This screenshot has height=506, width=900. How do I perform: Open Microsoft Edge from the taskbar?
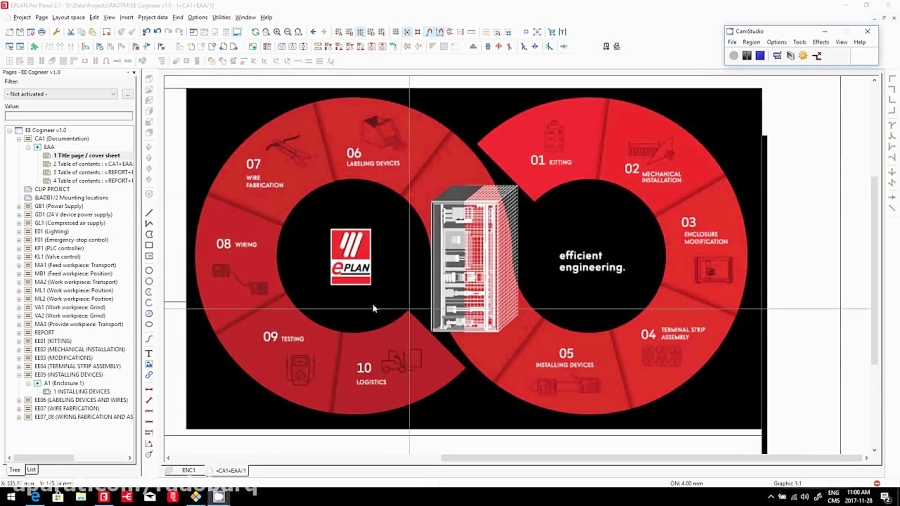[x=36, y=497]
